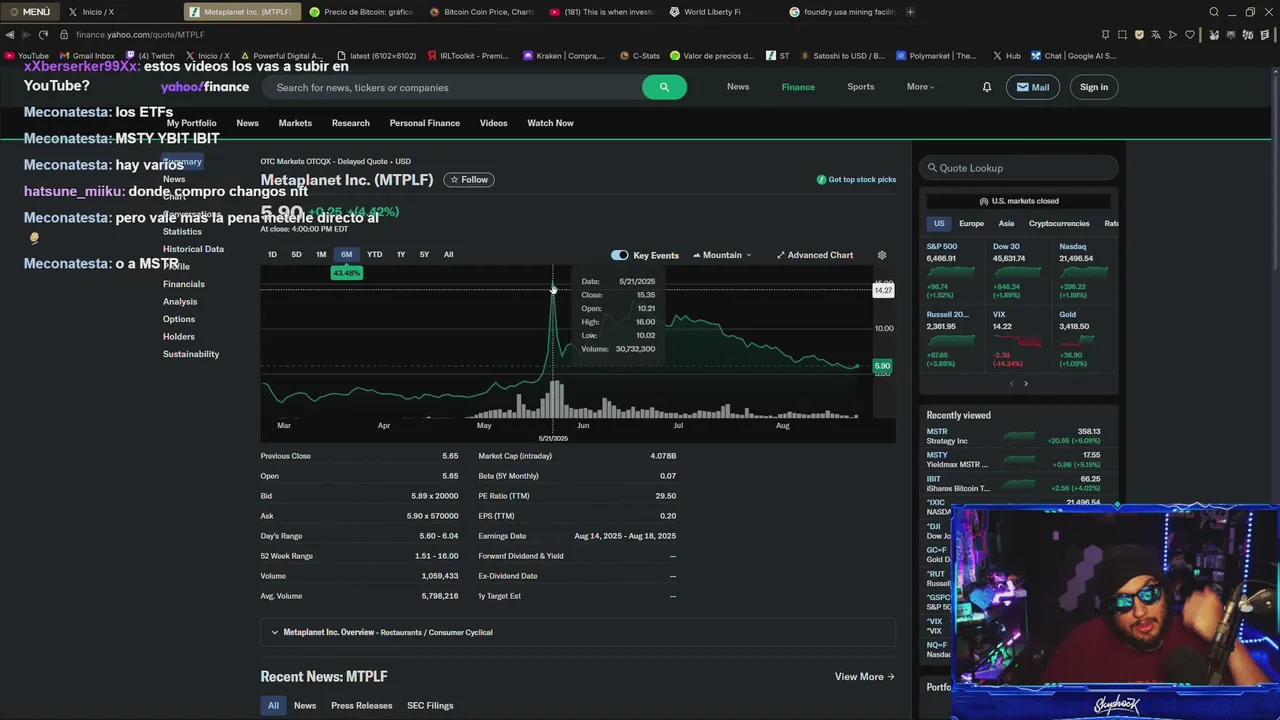Select the 1D chart range

(272, 255)
